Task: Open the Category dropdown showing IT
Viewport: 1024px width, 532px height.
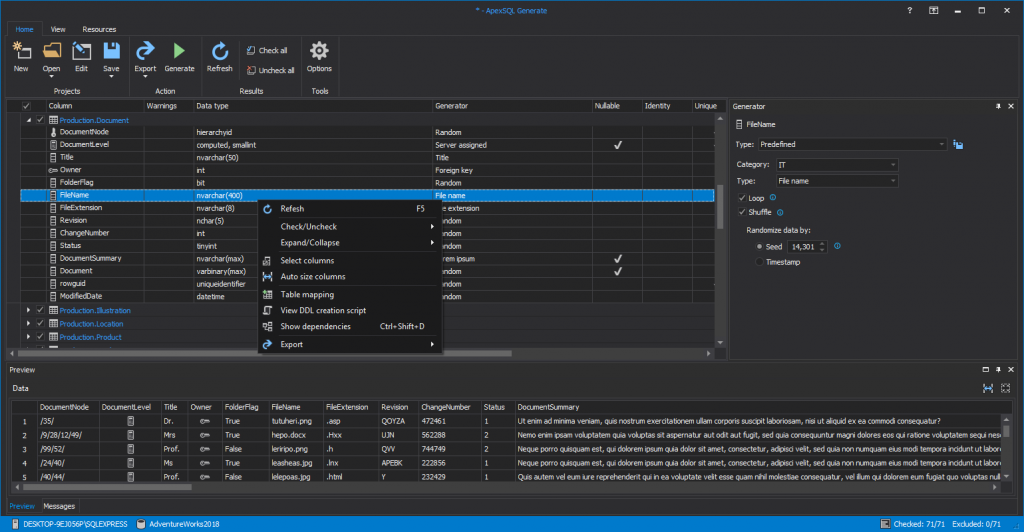Action: point(837,164)
